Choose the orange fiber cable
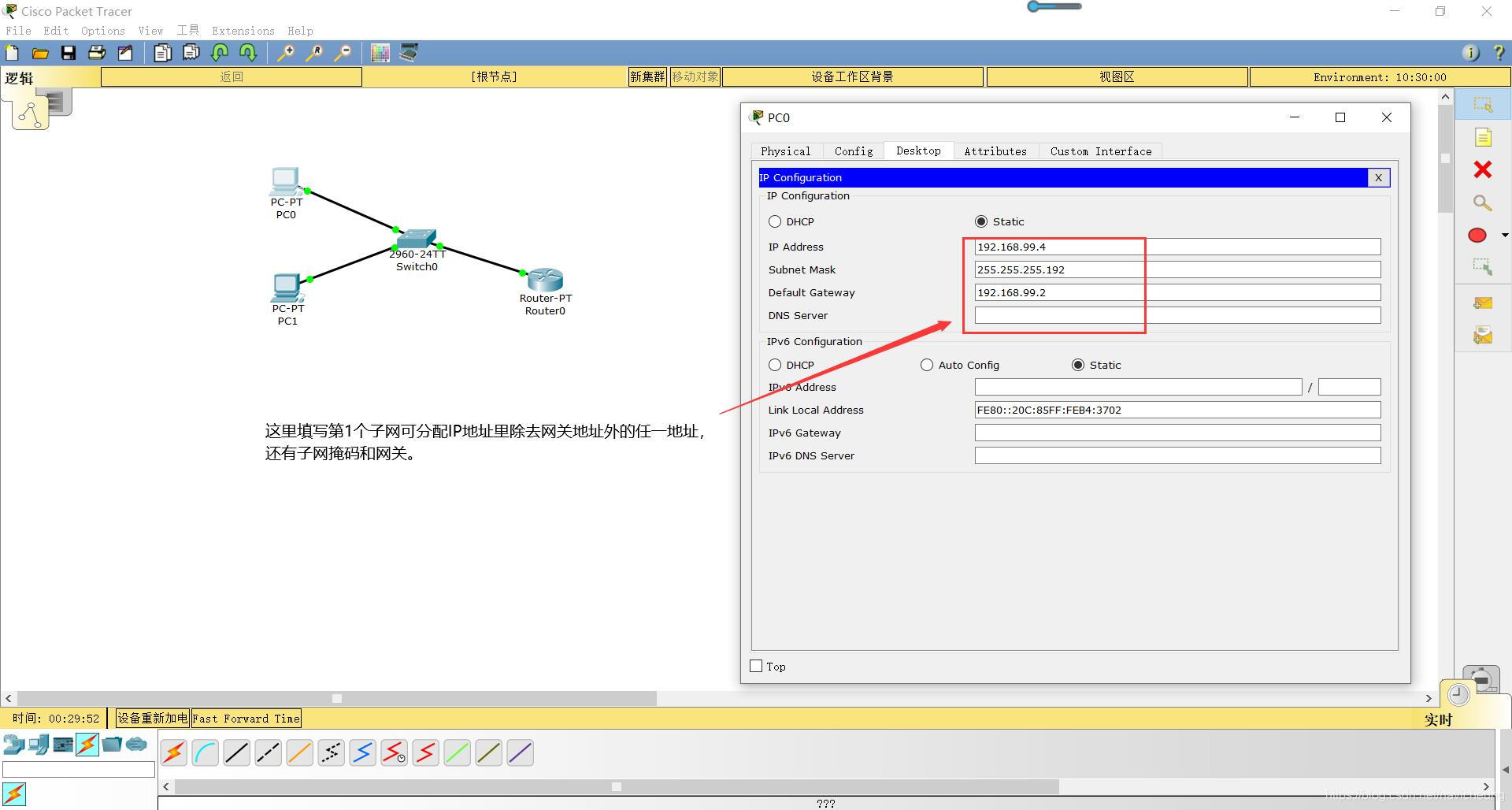The image size is (1512, 810). [x=300, y=753]
